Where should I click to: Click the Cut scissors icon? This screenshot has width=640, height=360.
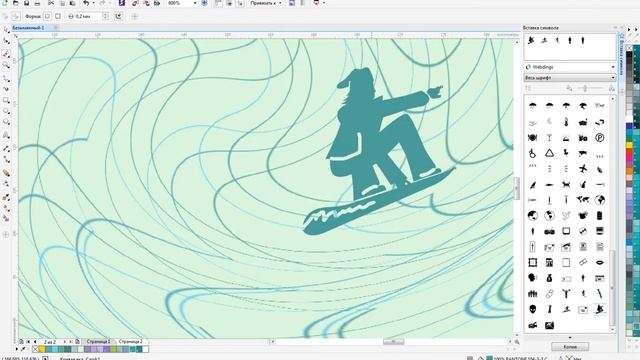pos(51,3)
